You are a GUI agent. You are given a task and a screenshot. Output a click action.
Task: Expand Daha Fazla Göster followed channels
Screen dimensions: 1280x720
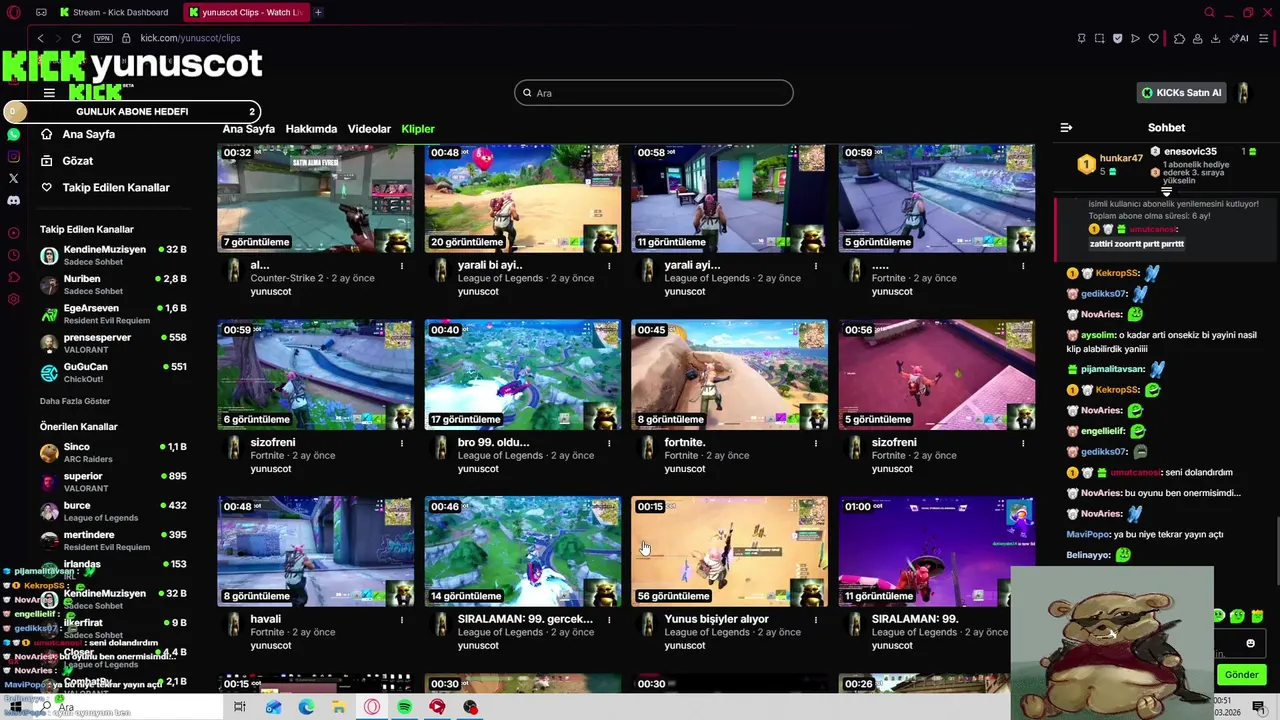(x=75, y=401)
